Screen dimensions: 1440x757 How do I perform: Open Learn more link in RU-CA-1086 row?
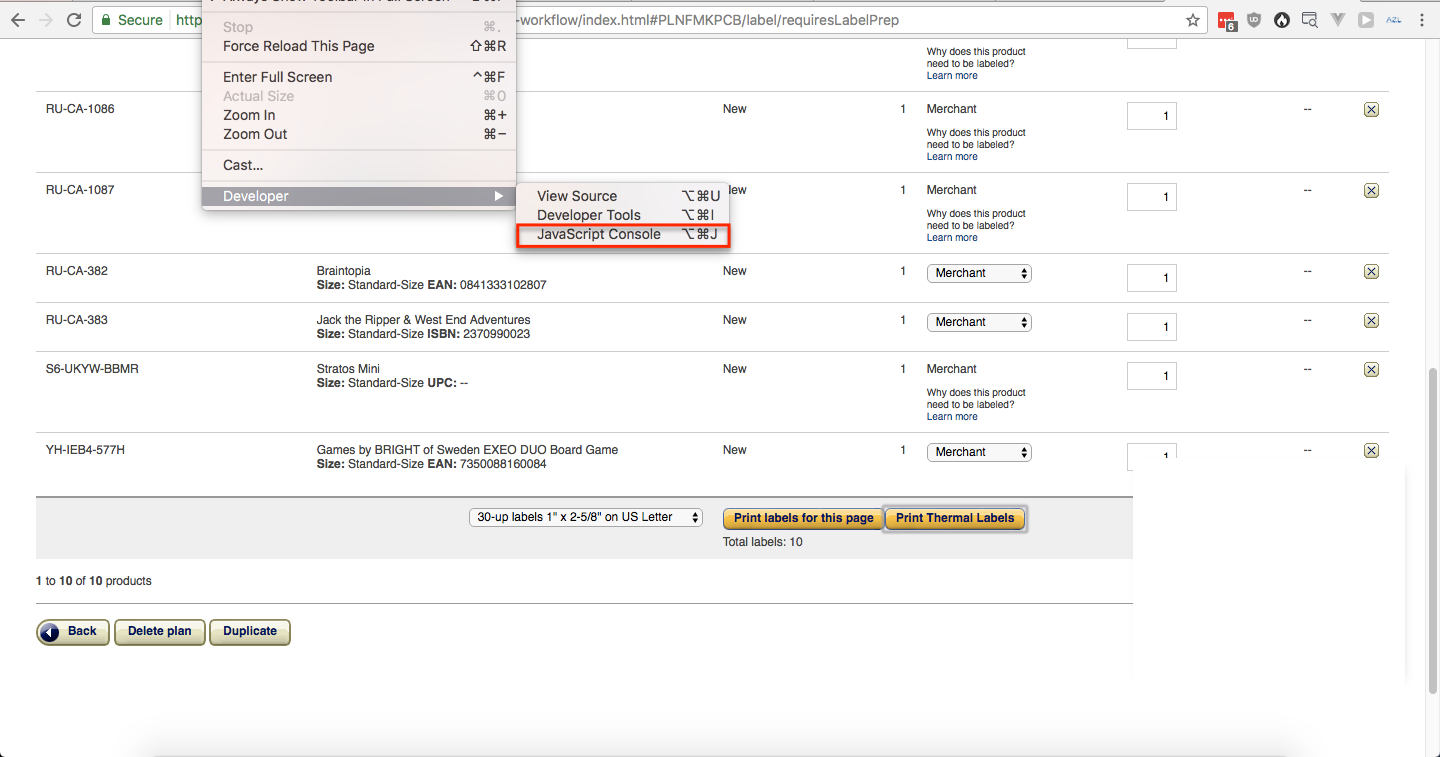pyautogui.click(x=952, y=157)
